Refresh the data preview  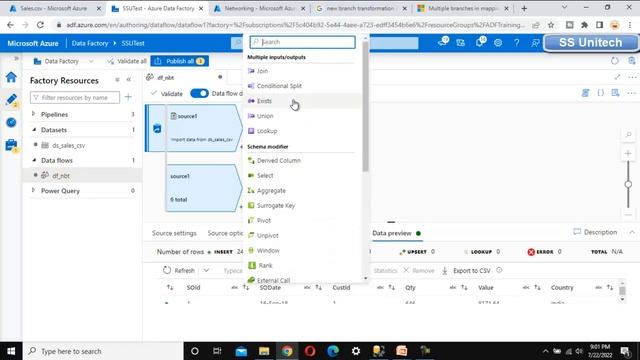179,271
